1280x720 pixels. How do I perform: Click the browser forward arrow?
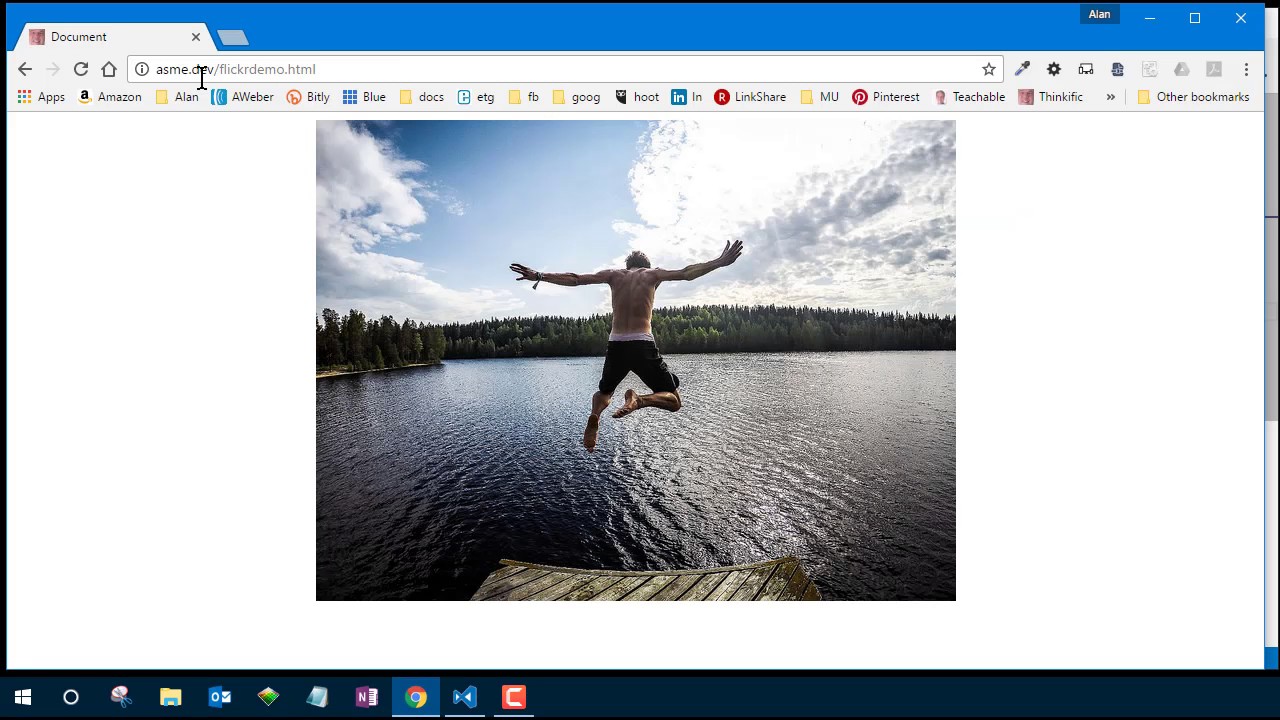click(53, 69)
